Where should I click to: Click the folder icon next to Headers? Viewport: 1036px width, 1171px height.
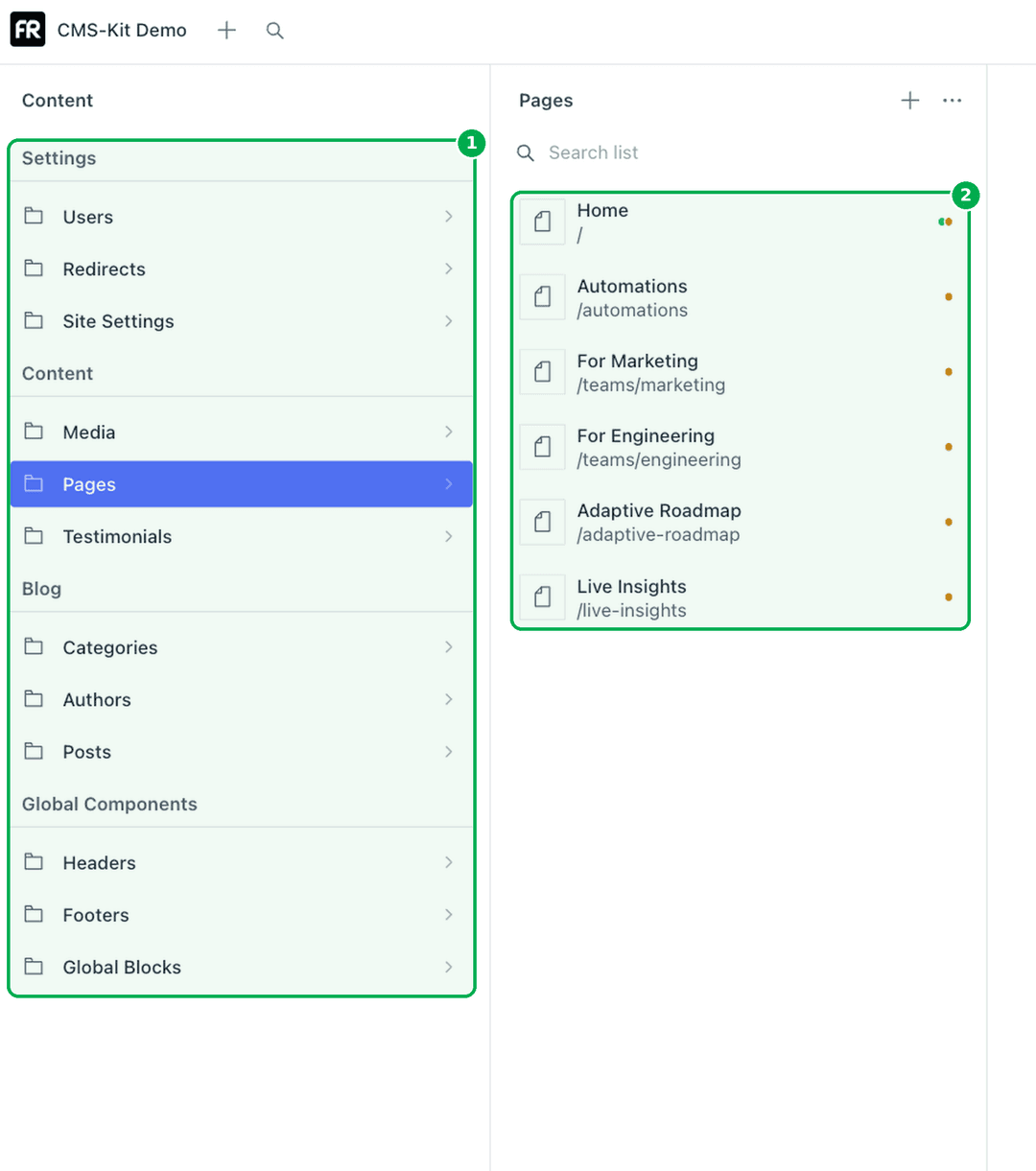[x=34, y=862]
